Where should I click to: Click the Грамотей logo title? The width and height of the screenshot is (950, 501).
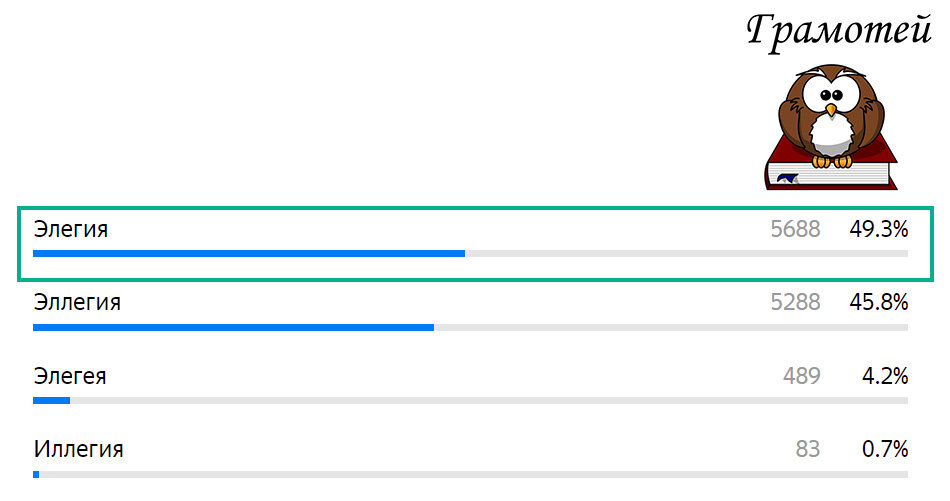[x=839, y=32]
